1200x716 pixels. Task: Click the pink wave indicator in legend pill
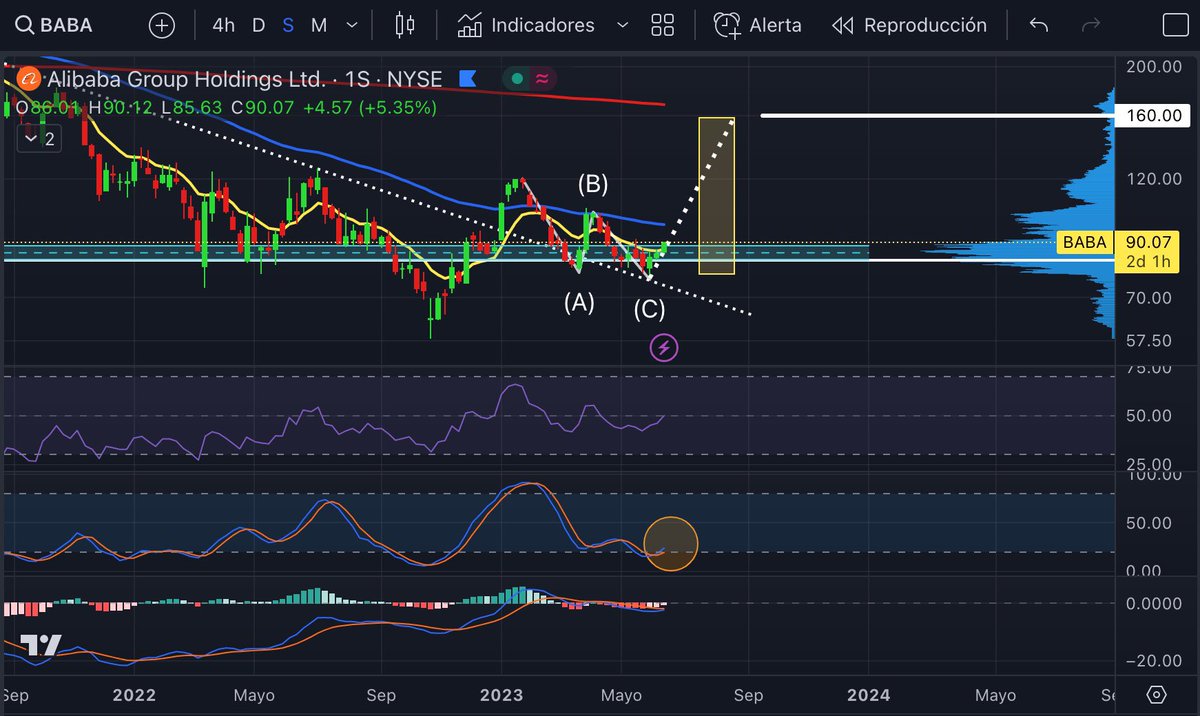543,78
